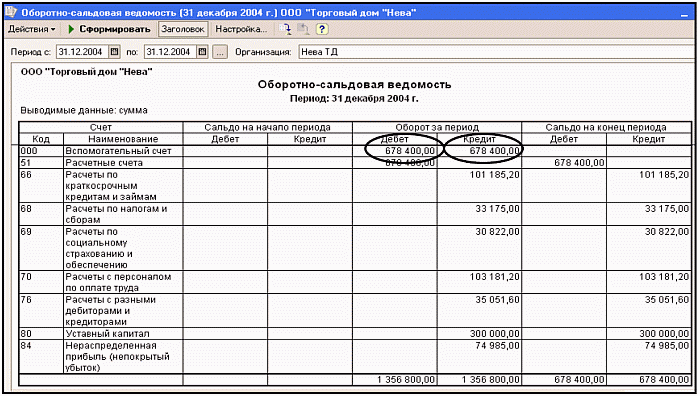
Task: Select row Расчеты с разными дебиторами и кредиторами
Action: point(355,311)
